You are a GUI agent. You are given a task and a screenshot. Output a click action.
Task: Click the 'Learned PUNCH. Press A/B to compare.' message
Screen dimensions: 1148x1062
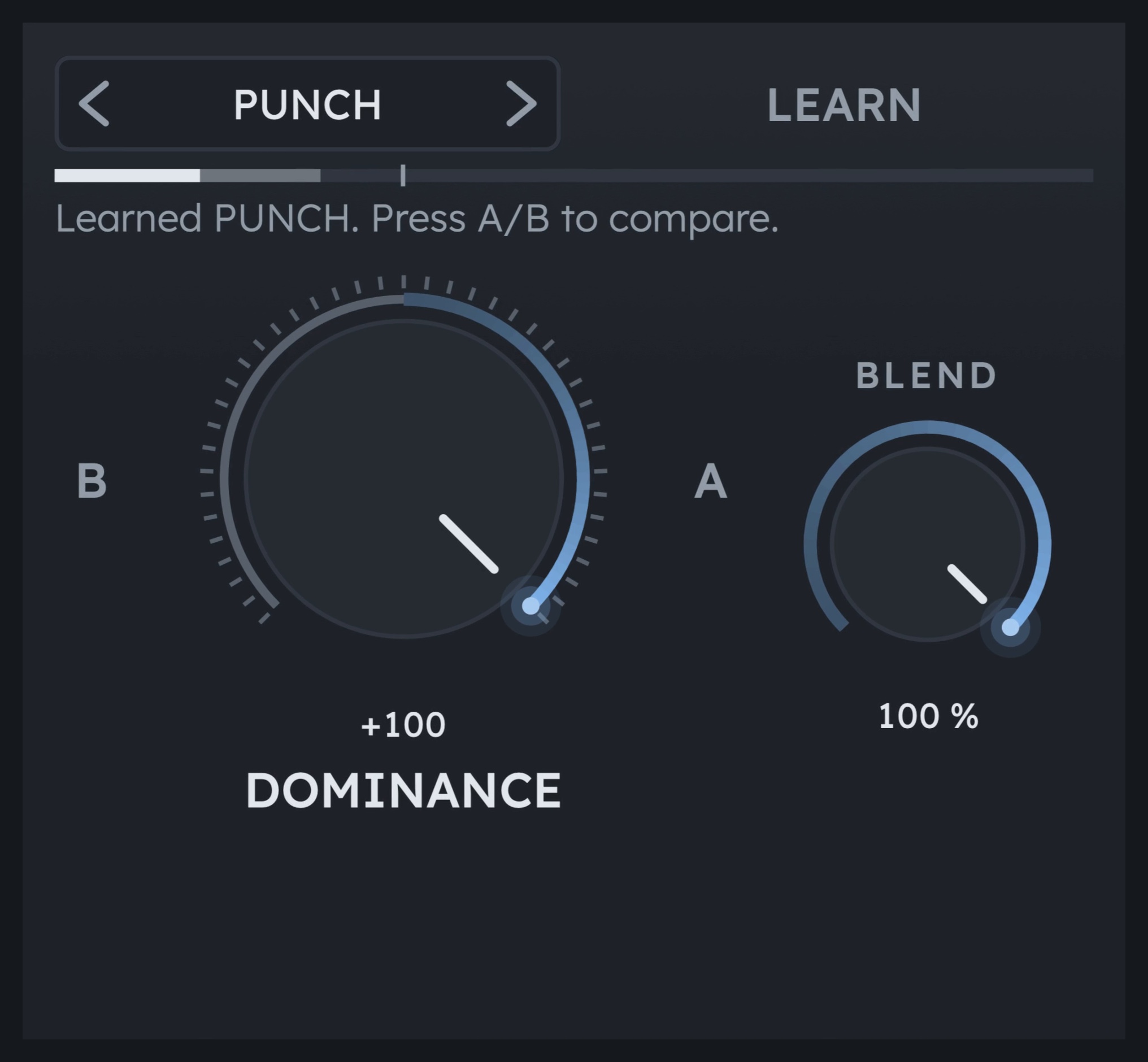point(417,219)
